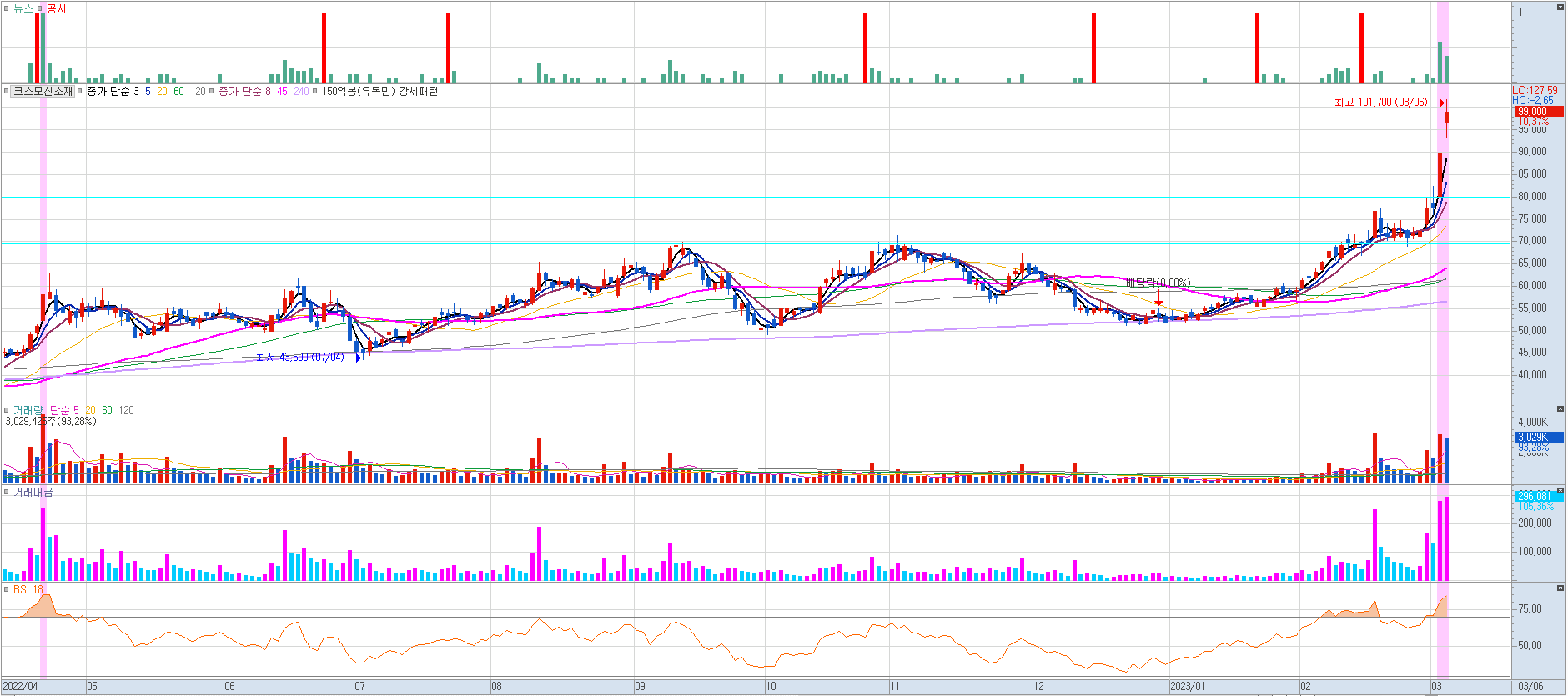Image resolution: width=1568 pixels, height=696 pixels.
Task: Click the 코스모신소재 stock name button
Action: pos(43,92)
